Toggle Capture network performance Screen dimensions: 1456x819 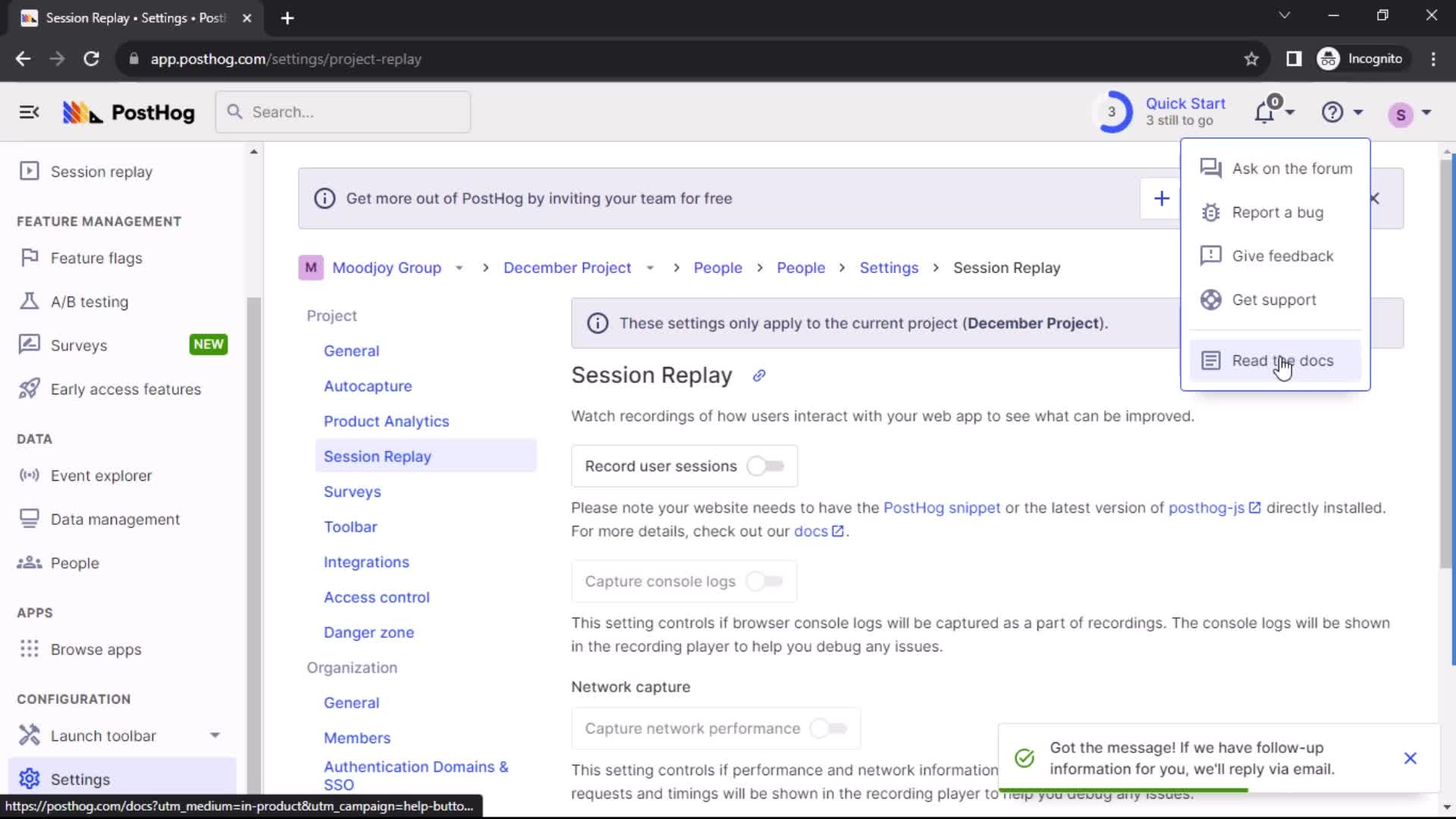tap(829, 729)
